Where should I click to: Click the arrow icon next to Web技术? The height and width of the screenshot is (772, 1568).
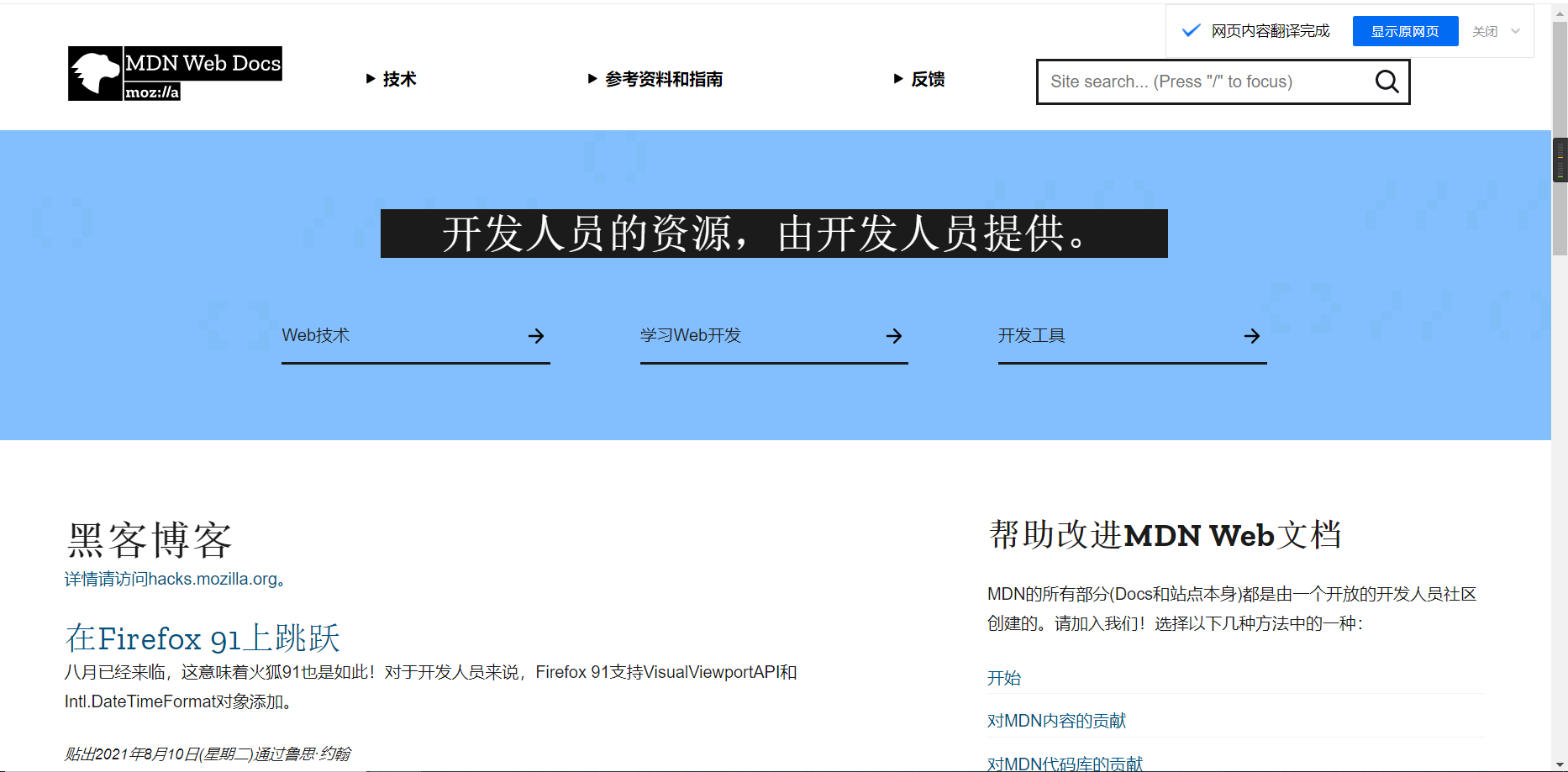coord(536,335)
